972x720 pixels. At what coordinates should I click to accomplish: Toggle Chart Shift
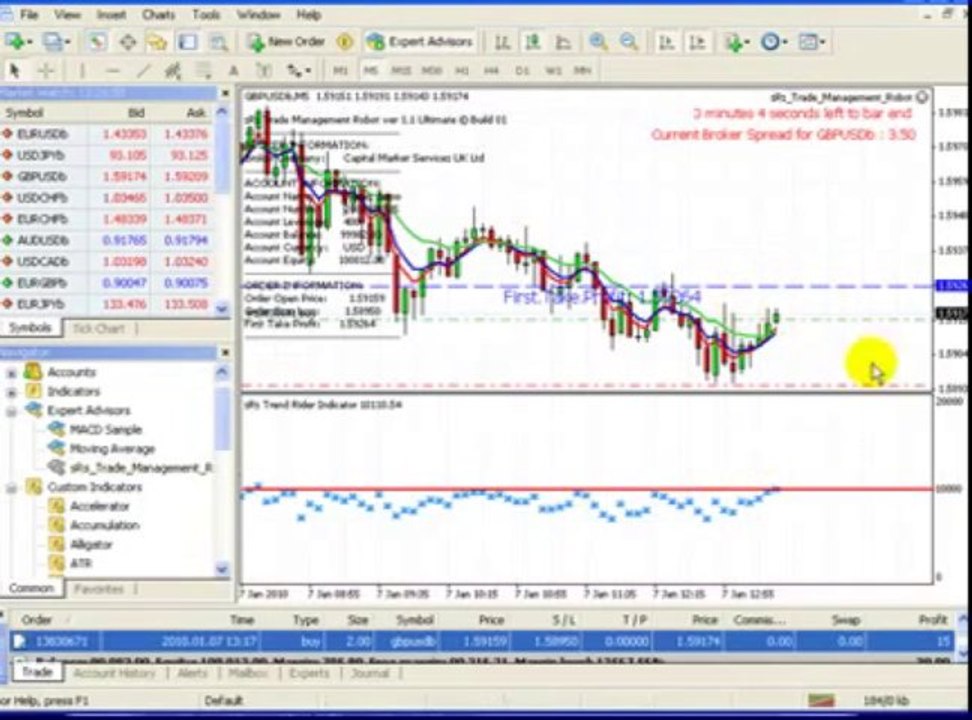pyautogui.click(x=697, y=42)
